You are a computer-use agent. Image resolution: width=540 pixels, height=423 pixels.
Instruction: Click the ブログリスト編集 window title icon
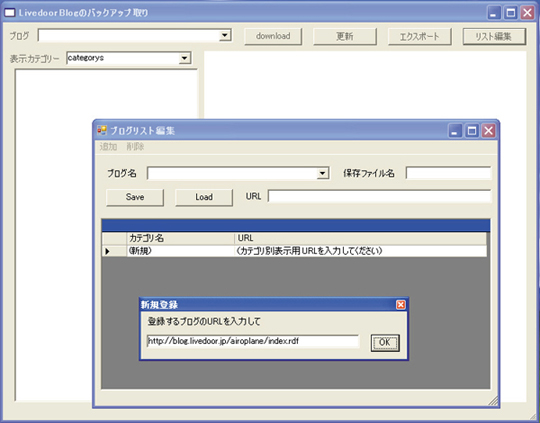[x=102, y=130]
